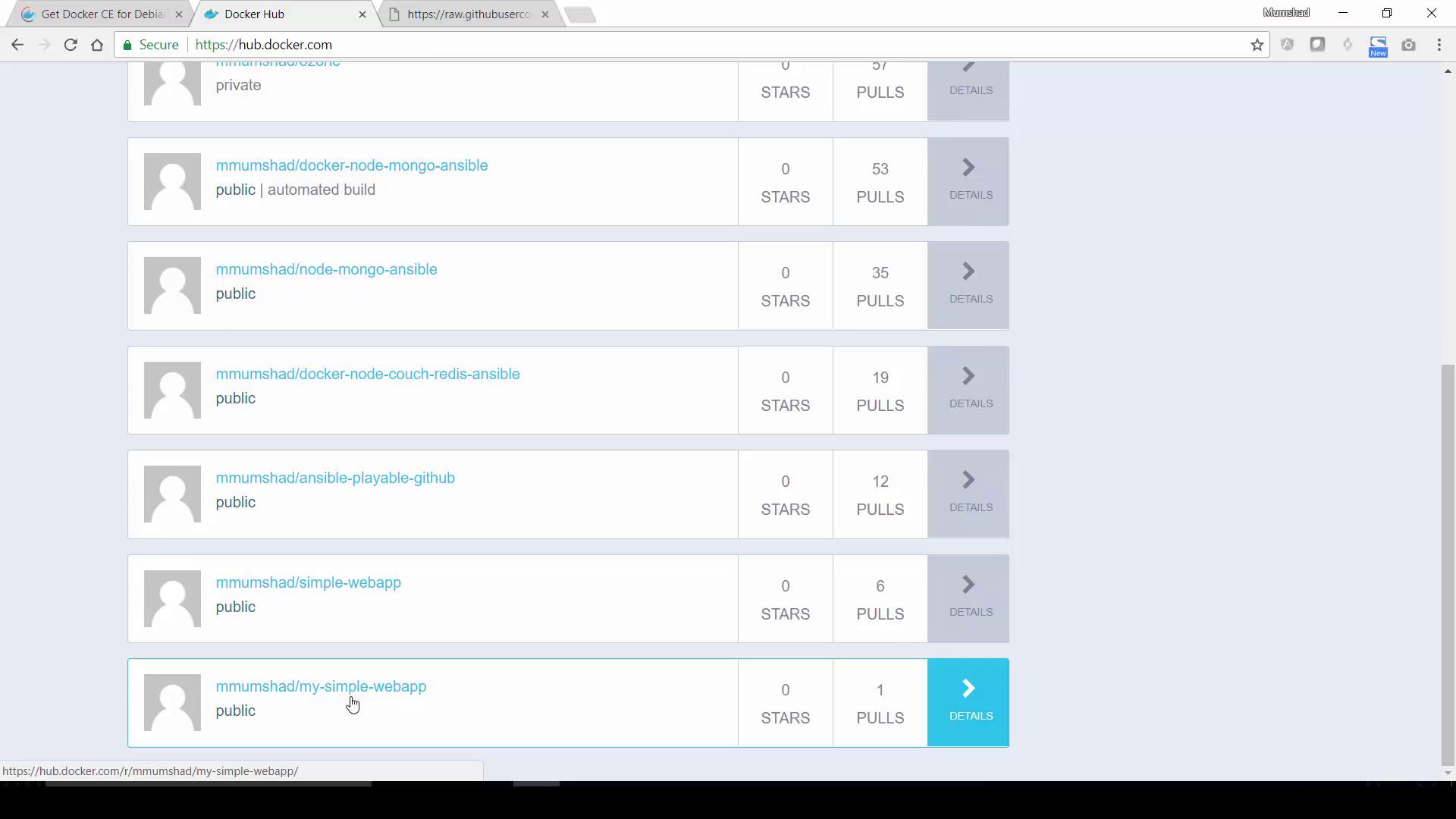
Task: Open mmumshad/docker-node-couch-redis-ansible link
Action: (x=367, y=374)
